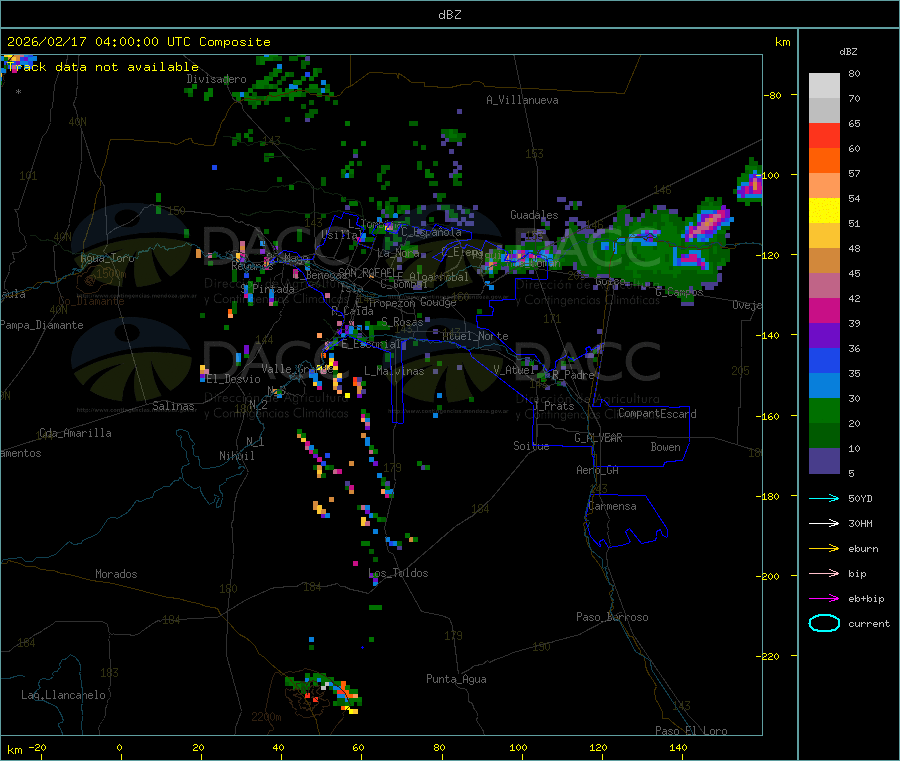Select the violet swatch between 39 and 36 dBZ
This screenshot has height=761, width=900.
pyautogui.click(x=824, y=336)
